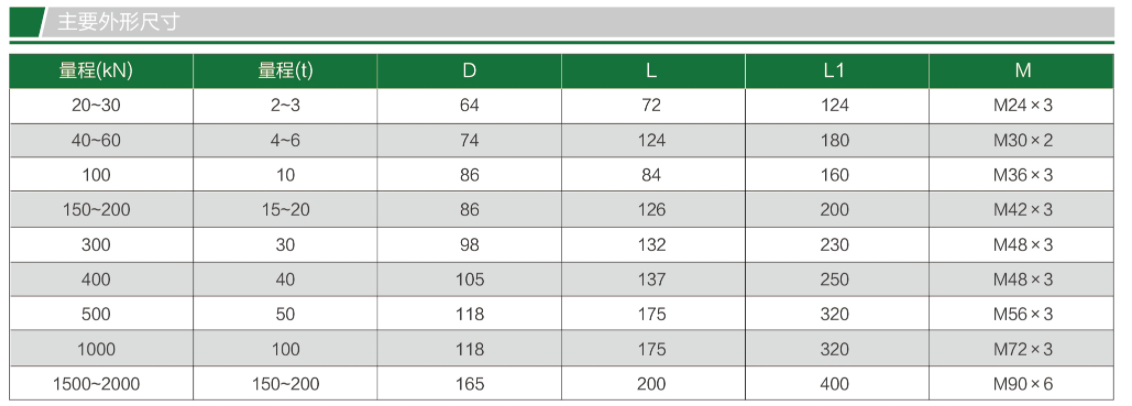1132x406 pixels.
Task: Select the 20~30 range cell
Action: click(x=97, y=105)
